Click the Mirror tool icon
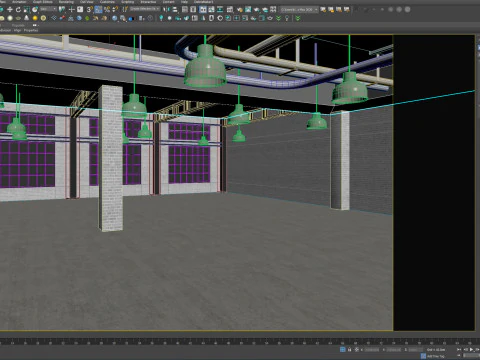This screenshot has width=480, height=360. (165, 9)
